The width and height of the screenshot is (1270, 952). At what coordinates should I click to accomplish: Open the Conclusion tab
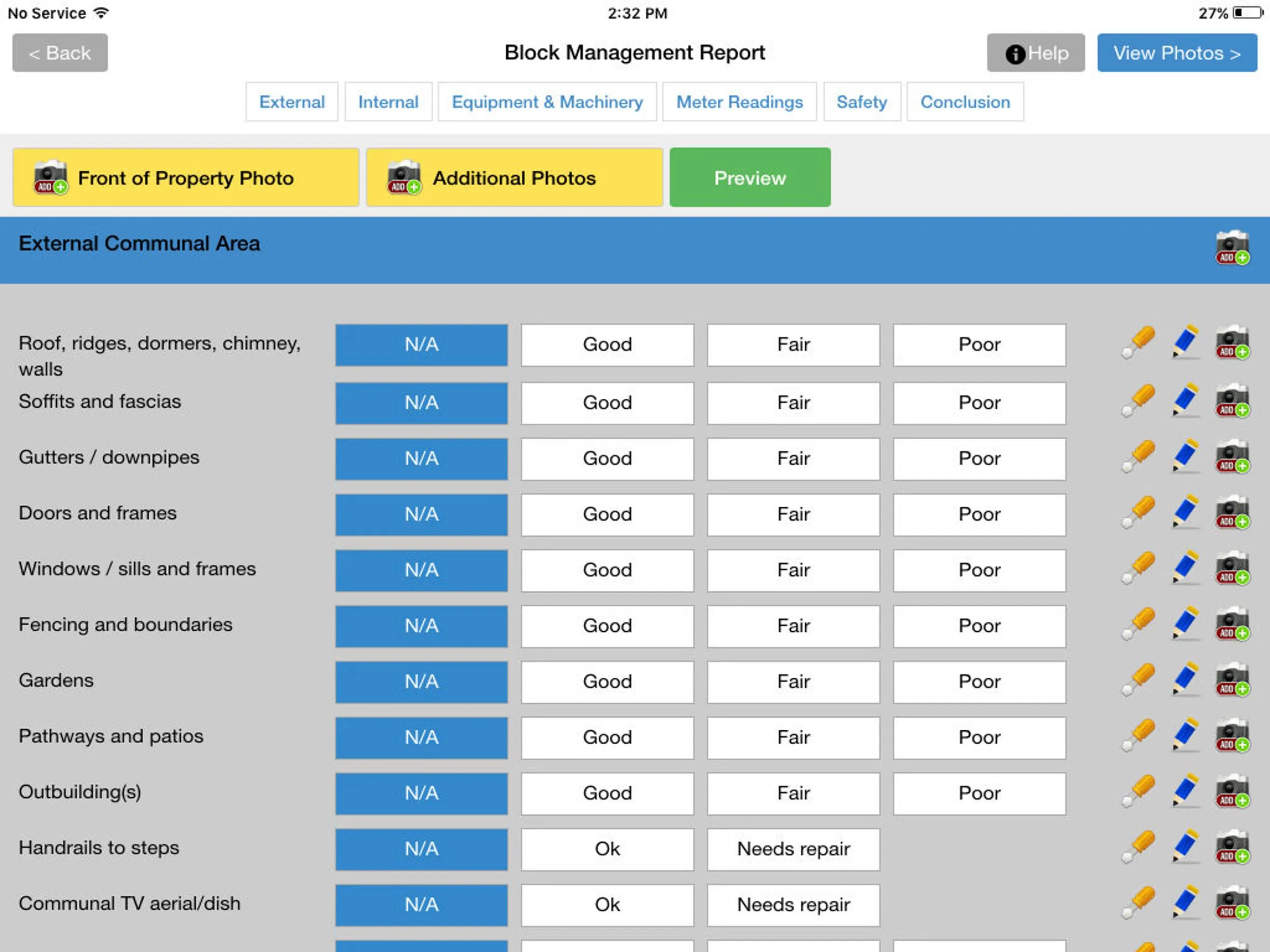click(x=965, y=101)
